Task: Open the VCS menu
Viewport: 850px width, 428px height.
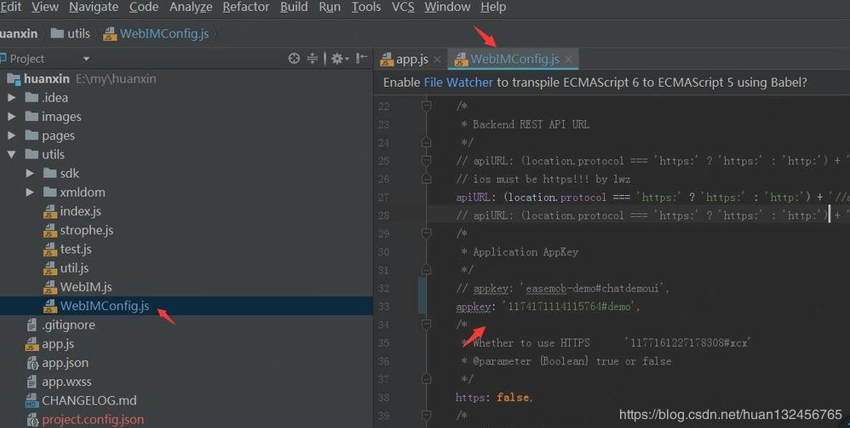Action: point(403,7)
